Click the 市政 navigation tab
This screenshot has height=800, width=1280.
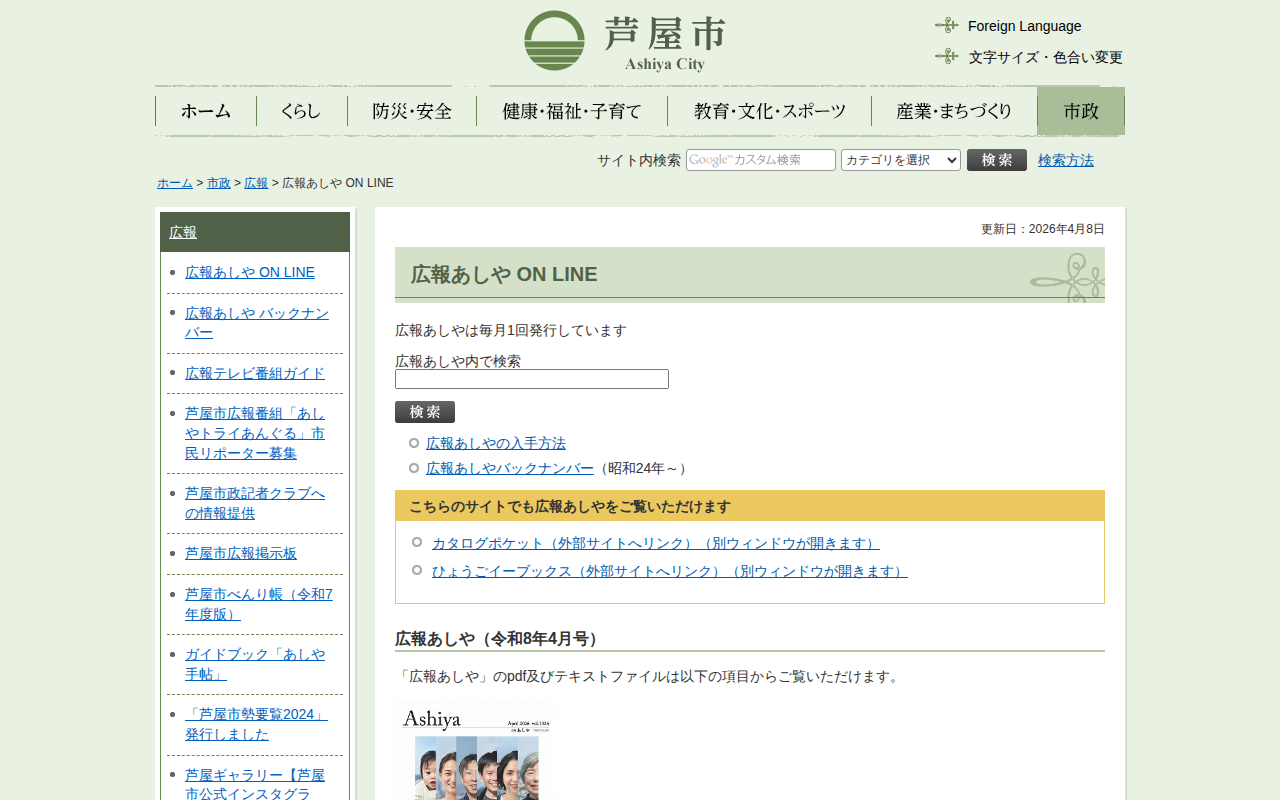click(1080, 111)
